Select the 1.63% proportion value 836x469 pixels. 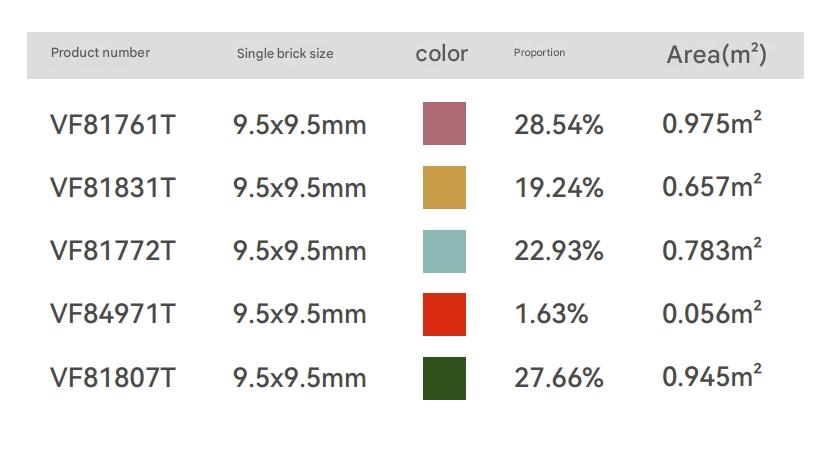coord(551,315)
